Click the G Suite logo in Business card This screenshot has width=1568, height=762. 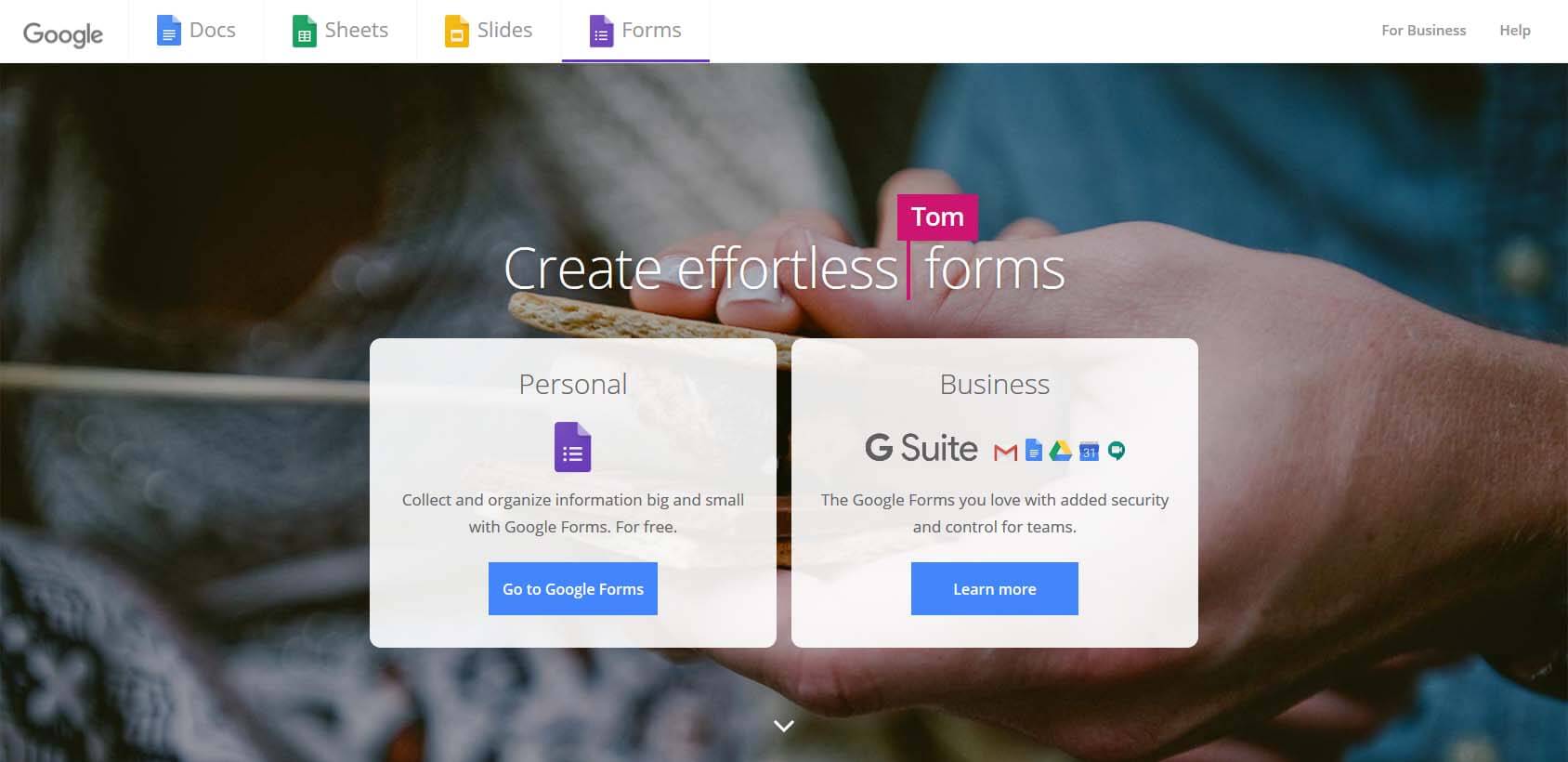pyautogui.click(x=921, y=449)
